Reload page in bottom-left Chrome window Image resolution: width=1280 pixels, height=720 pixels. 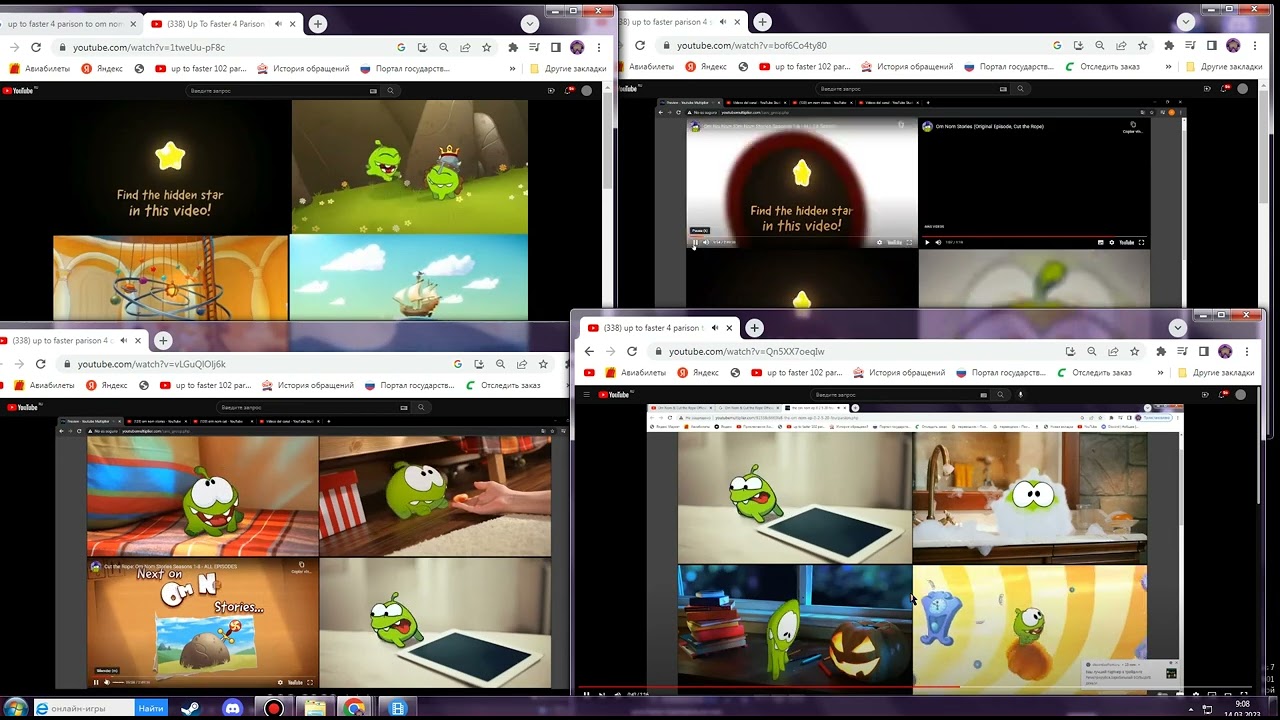[x=41, y=364]
